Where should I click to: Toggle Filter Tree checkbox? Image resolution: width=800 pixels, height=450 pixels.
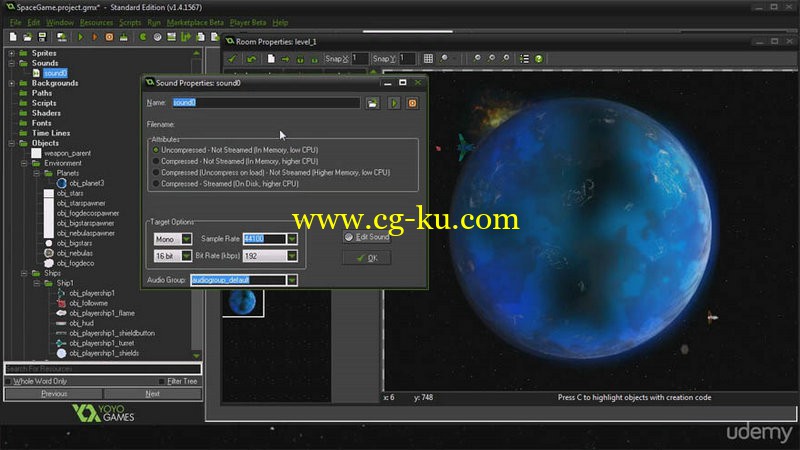(x=162, y=381)
